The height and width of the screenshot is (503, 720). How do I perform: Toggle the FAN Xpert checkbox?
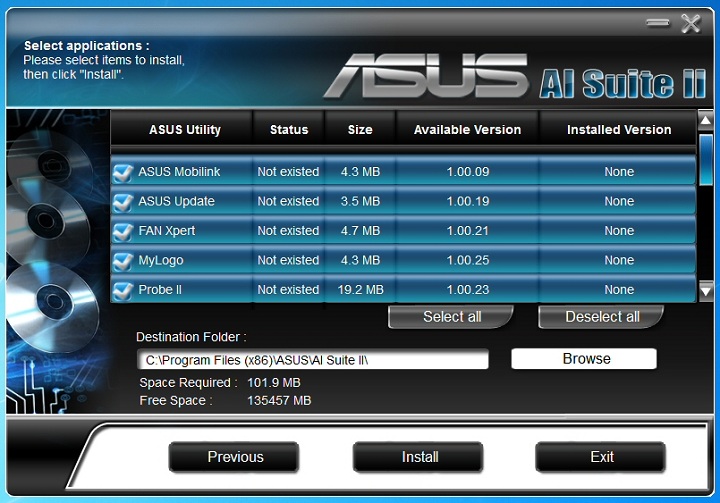click(123, 232)
